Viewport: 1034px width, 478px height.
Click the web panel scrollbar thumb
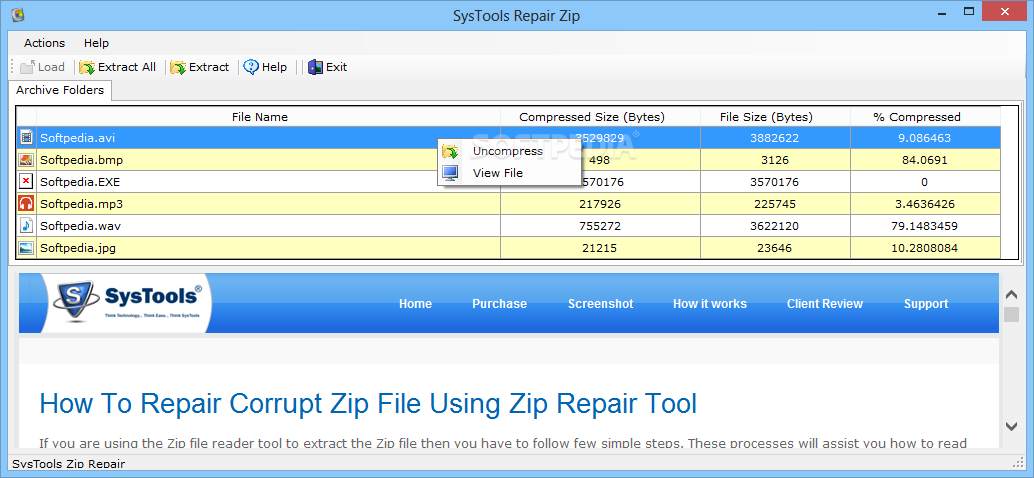[x=1011, y=314]
